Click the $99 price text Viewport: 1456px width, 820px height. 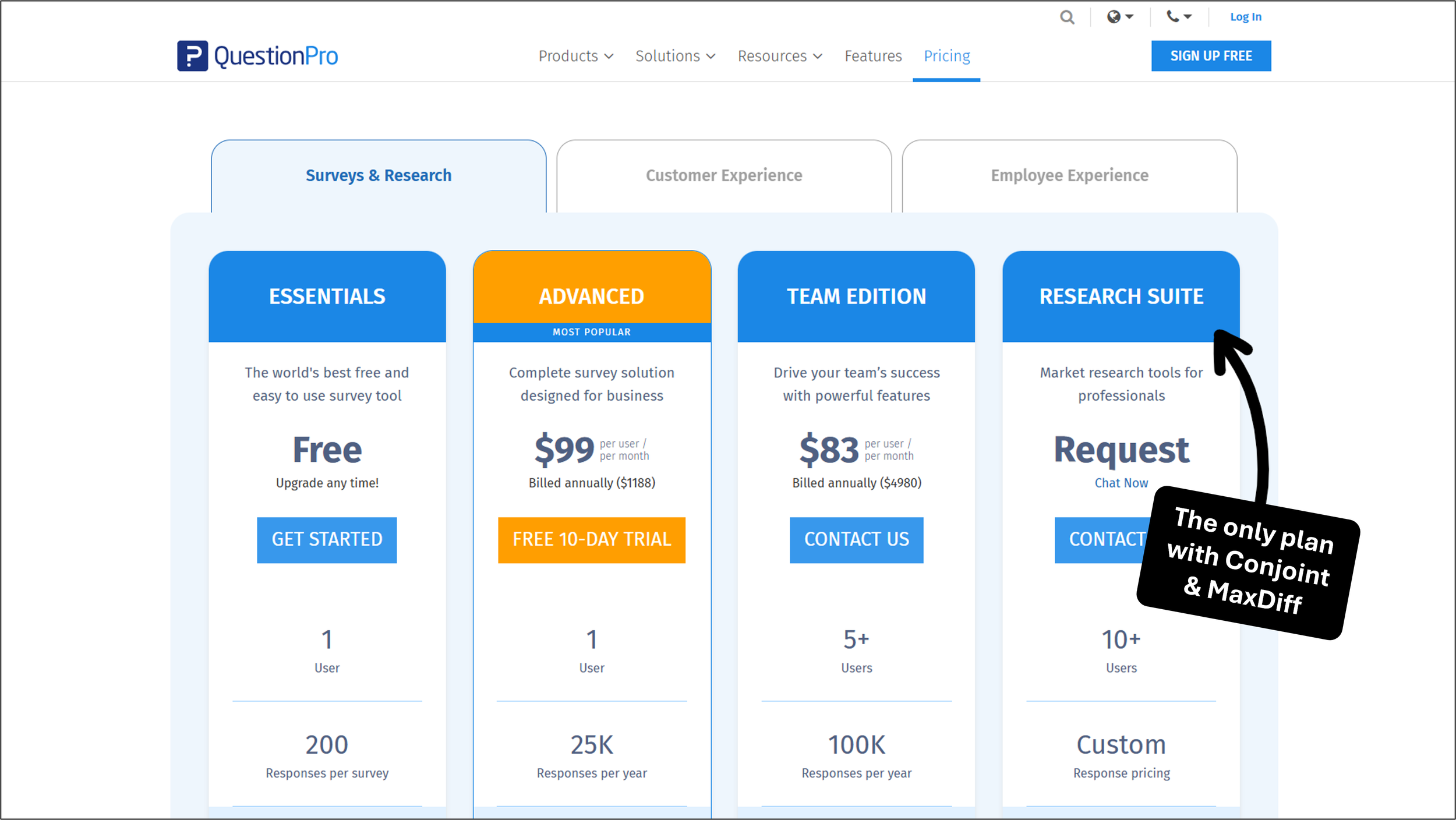coord(564,450)
